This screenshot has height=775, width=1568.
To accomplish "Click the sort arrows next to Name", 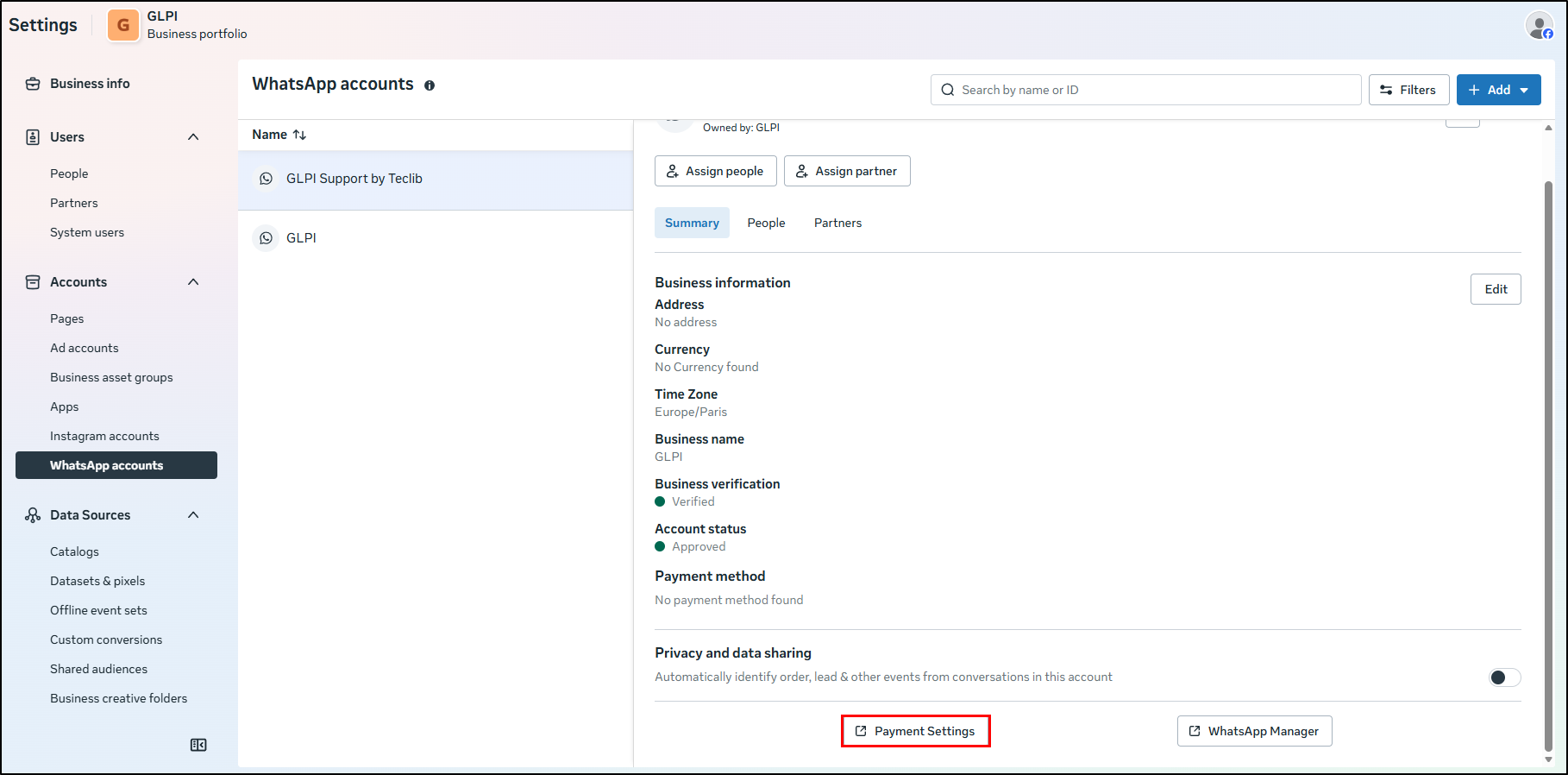I will point(299,135).
